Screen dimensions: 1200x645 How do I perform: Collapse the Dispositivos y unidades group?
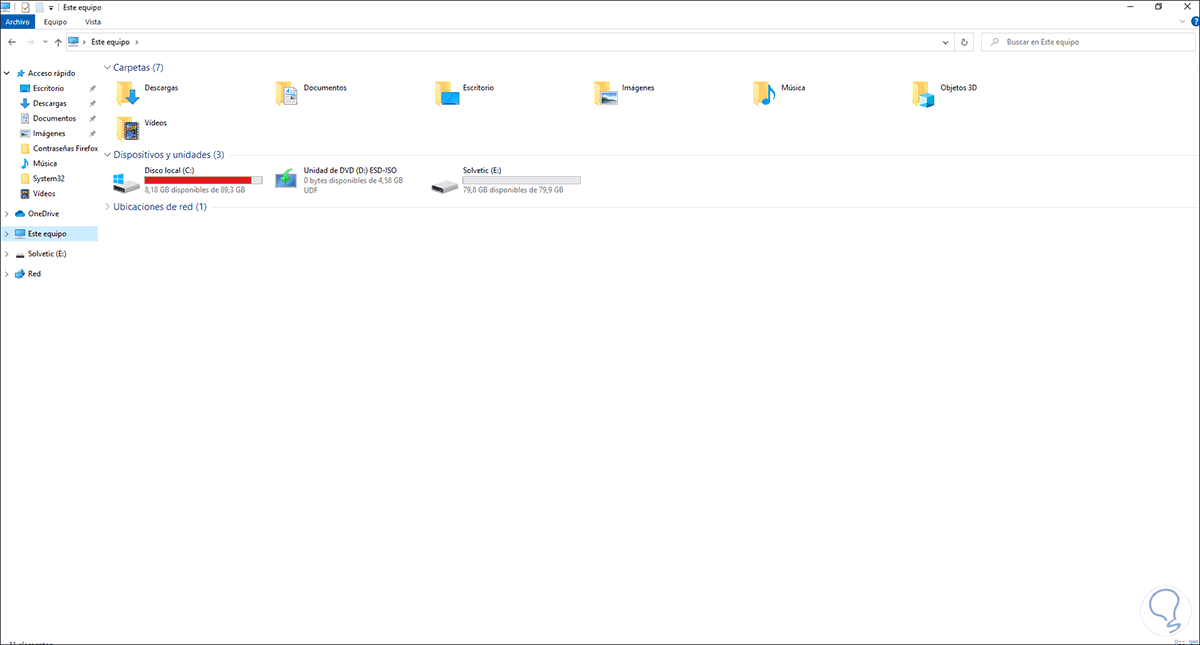[x=108, y=154]
